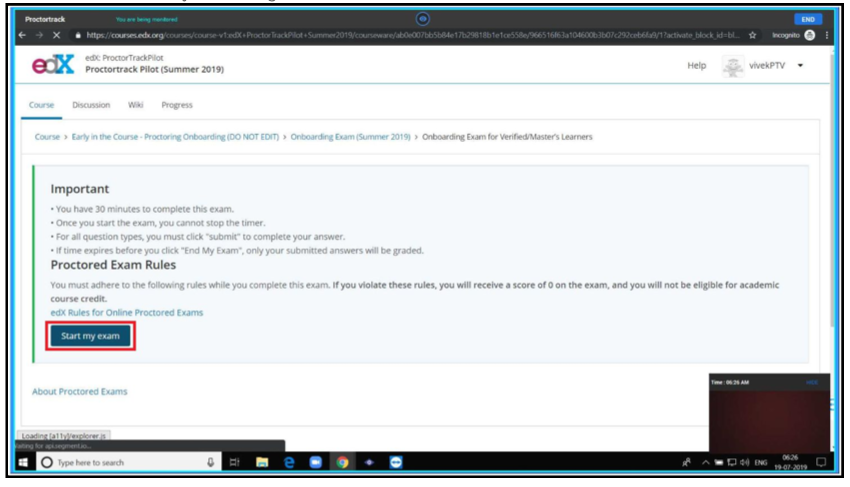Open Early in the Course breadcrumb link

click(x=175, y=137)
